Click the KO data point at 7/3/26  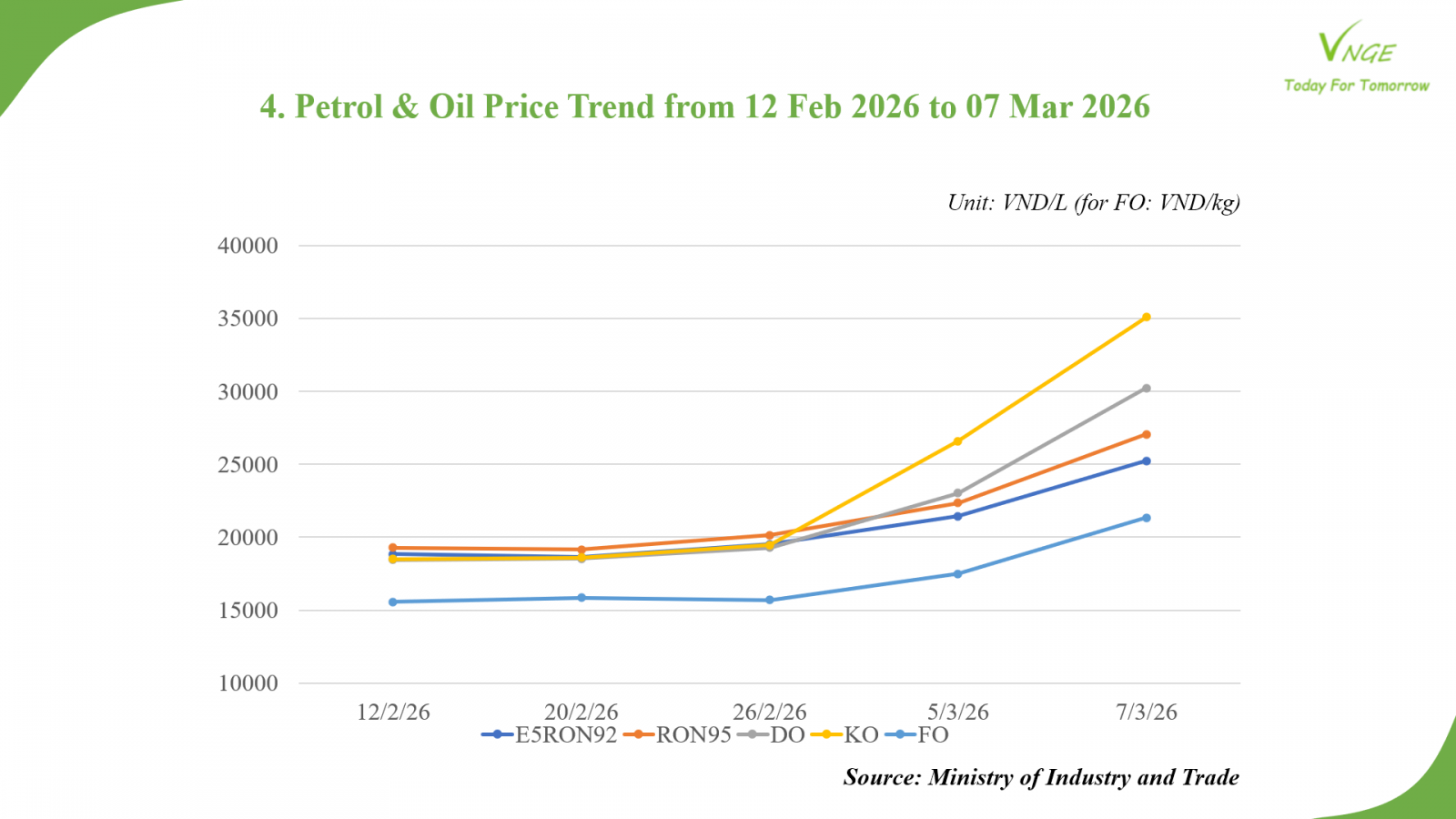[x=1146, y=318]
